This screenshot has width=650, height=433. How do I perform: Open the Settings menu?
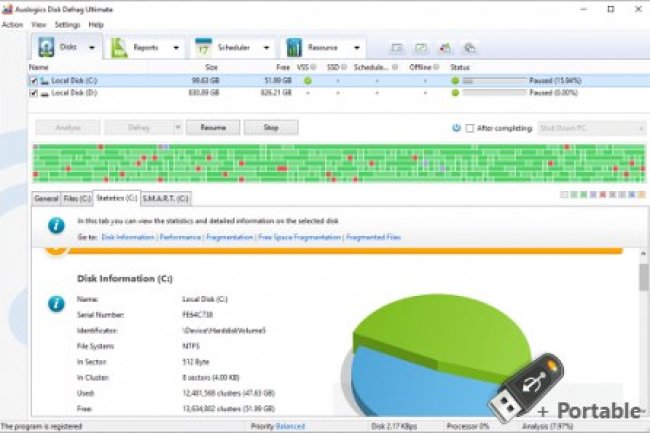coord(67,24)
